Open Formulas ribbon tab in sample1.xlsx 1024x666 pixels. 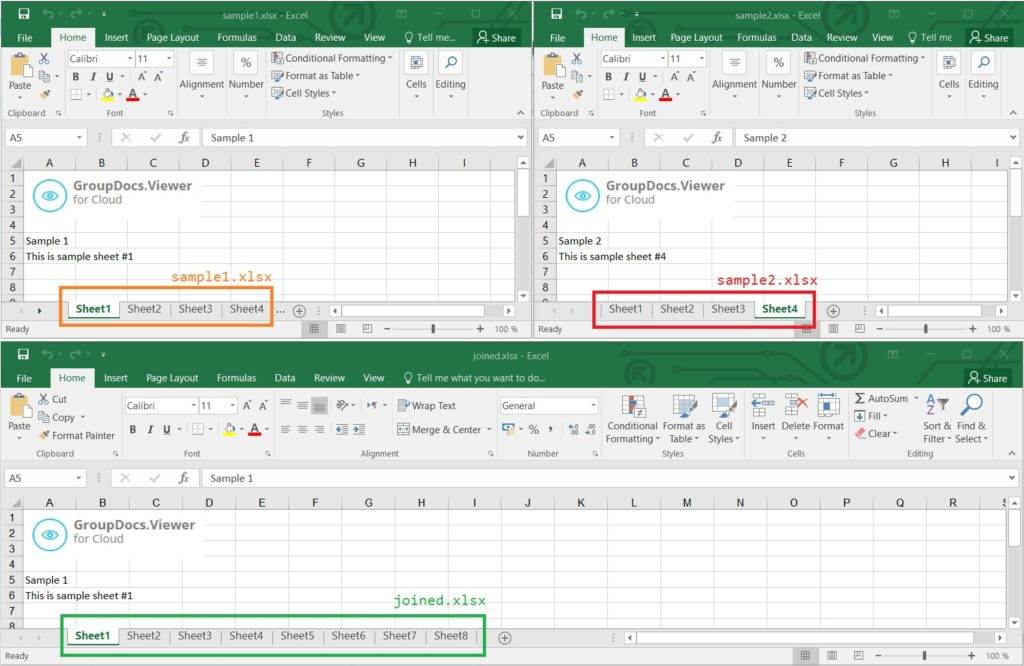click(237, 38)
